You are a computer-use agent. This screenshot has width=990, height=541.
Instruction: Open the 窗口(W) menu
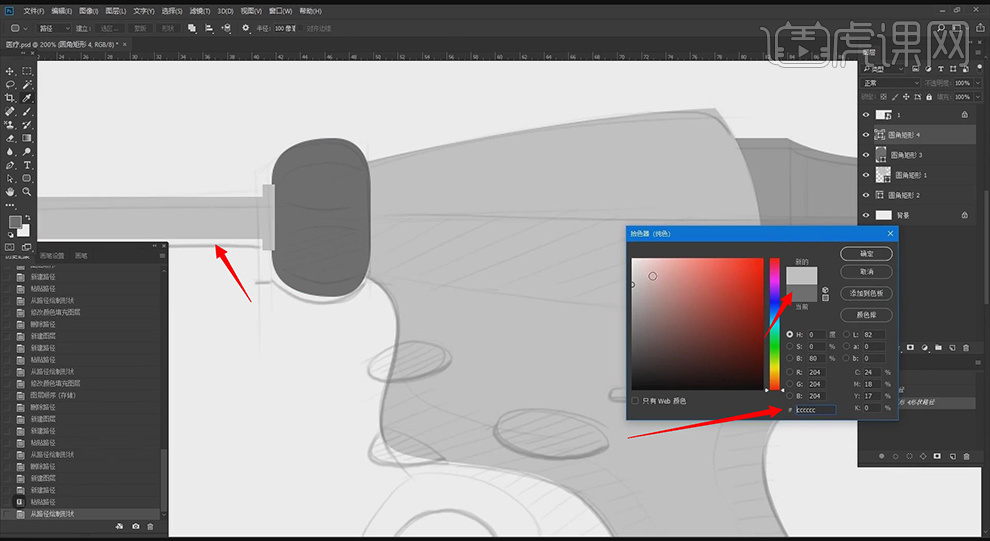[280, 11]
